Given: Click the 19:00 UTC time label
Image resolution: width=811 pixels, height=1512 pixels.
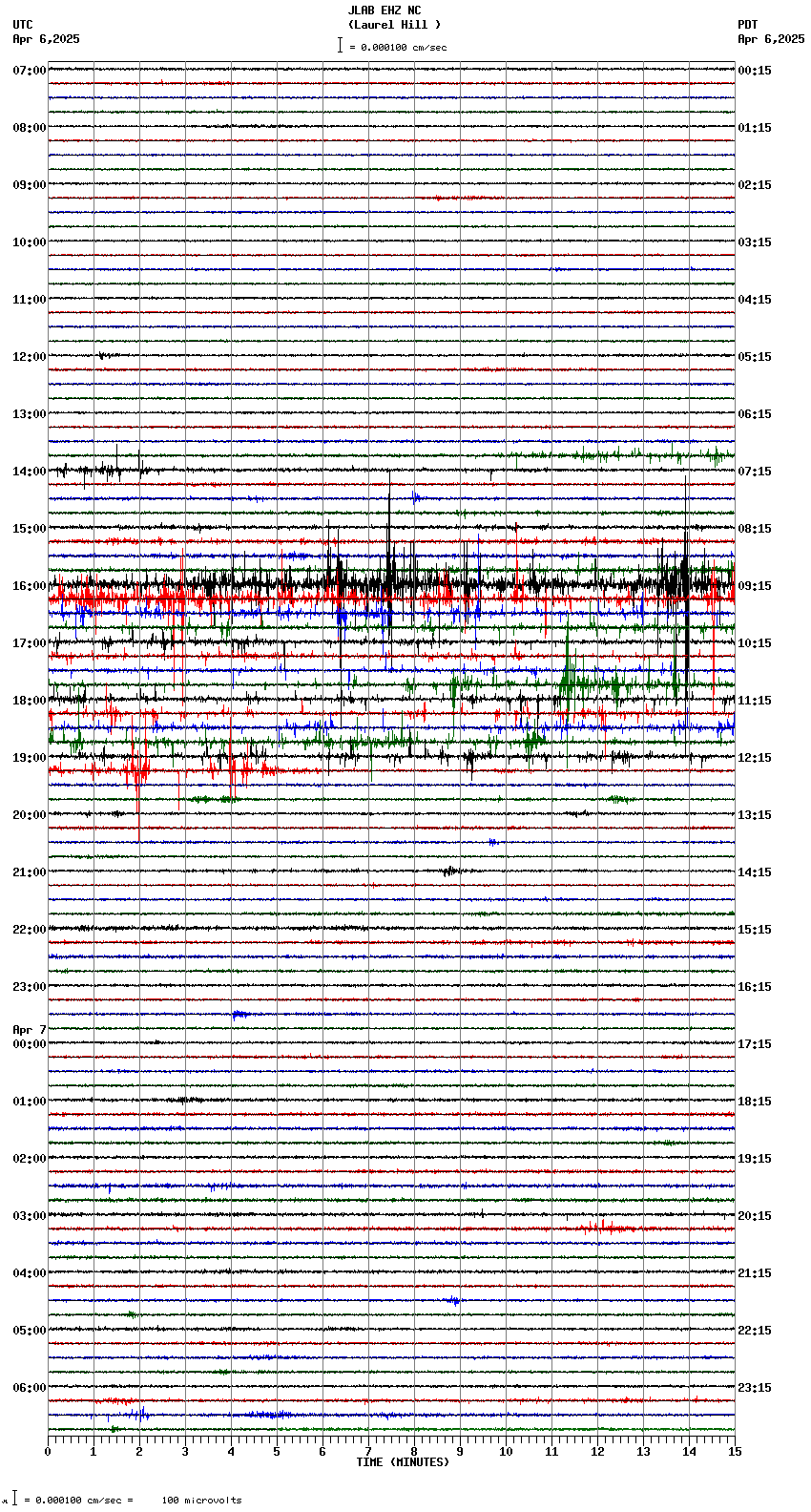Looking at the screenshot, I should (30, 758).
